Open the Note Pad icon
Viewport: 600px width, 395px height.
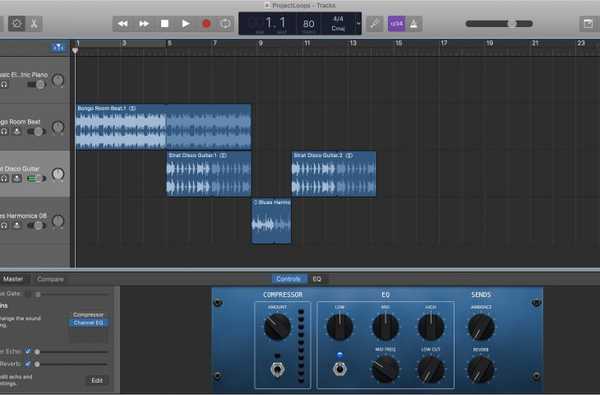point(588,24)
